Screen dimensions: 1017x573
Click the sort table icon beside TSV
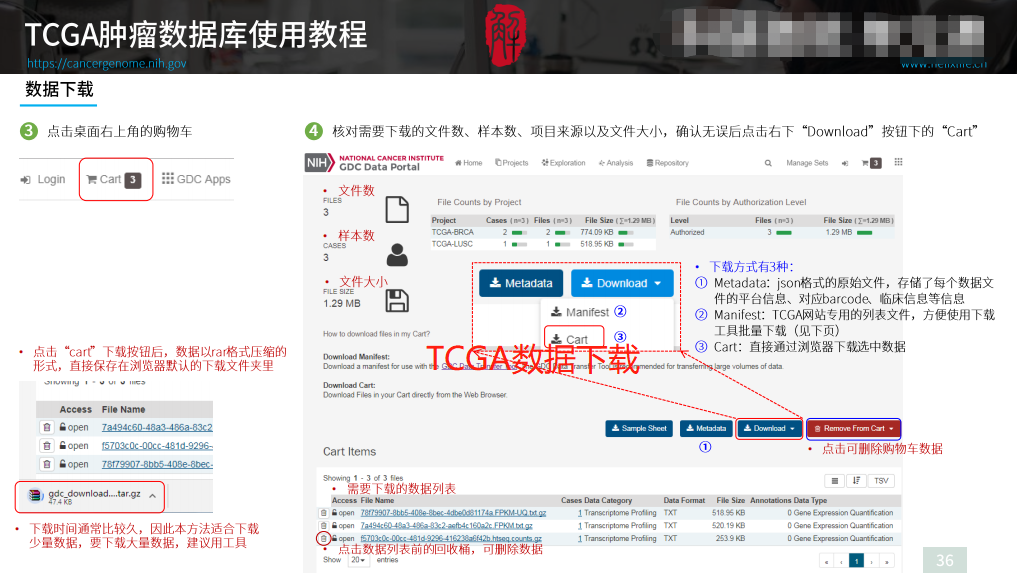[856, 481]
